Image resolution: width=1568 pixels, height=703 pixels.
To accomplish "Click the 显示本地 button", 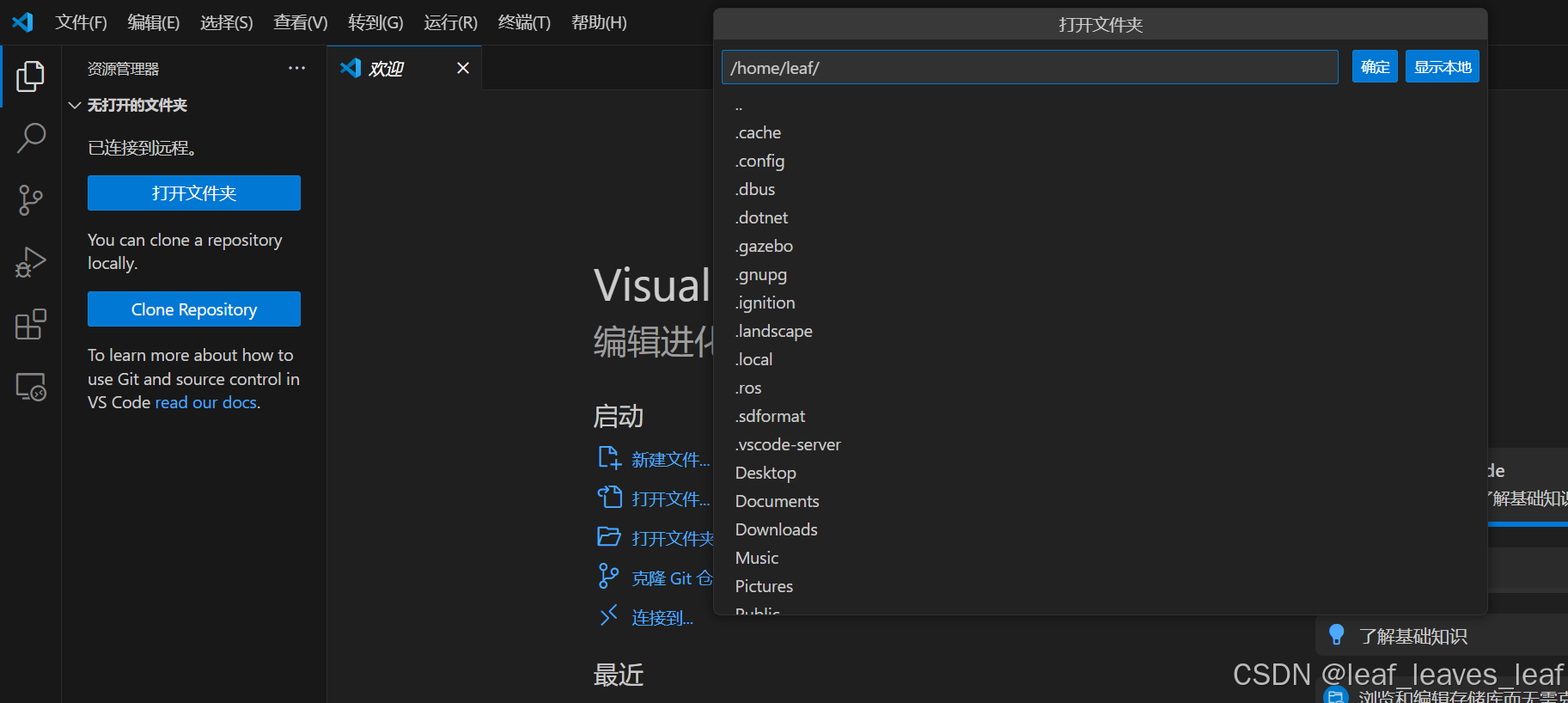I will [x=1443, y=67].
